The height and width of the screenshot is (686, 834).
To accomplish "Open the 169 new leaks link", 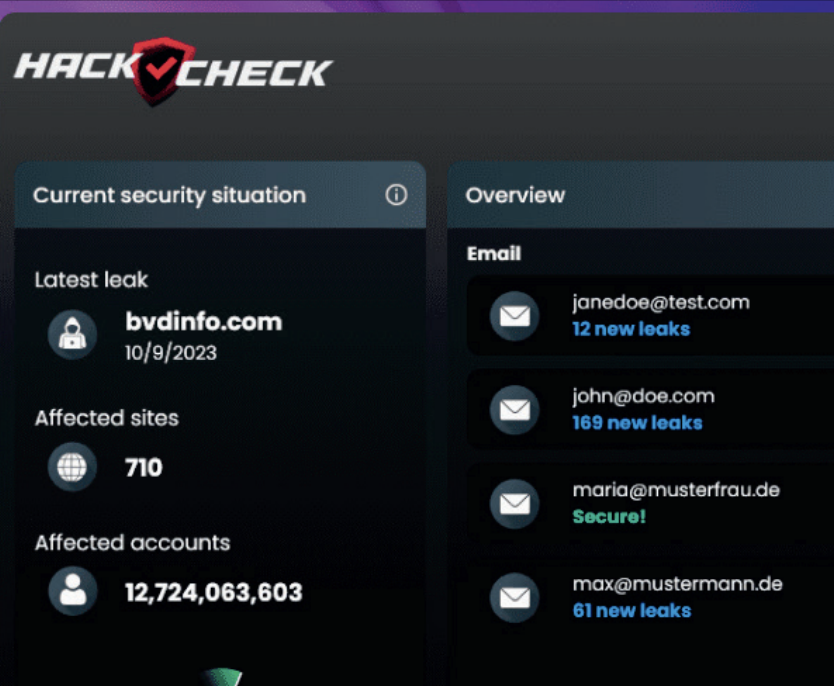I will click(637, 423).
